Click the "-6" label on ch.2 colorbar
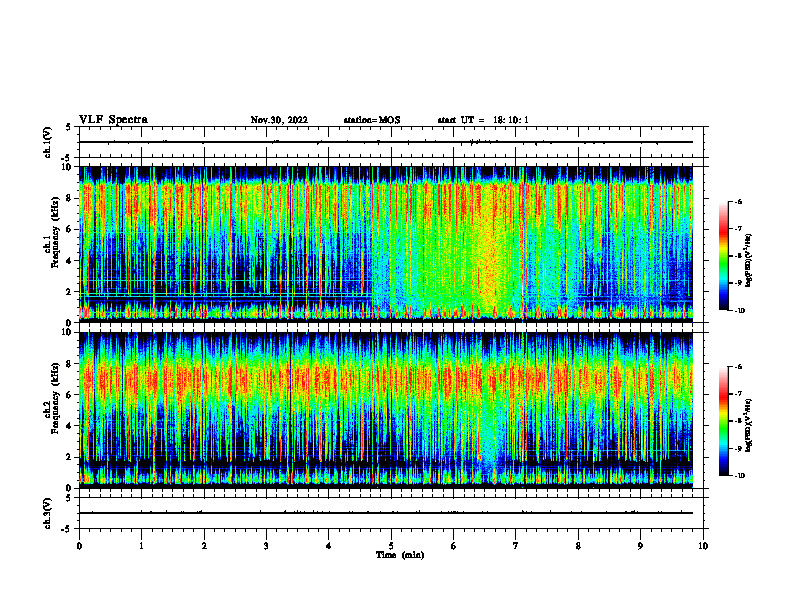This screenshot has height=612, width=792. 738,367
